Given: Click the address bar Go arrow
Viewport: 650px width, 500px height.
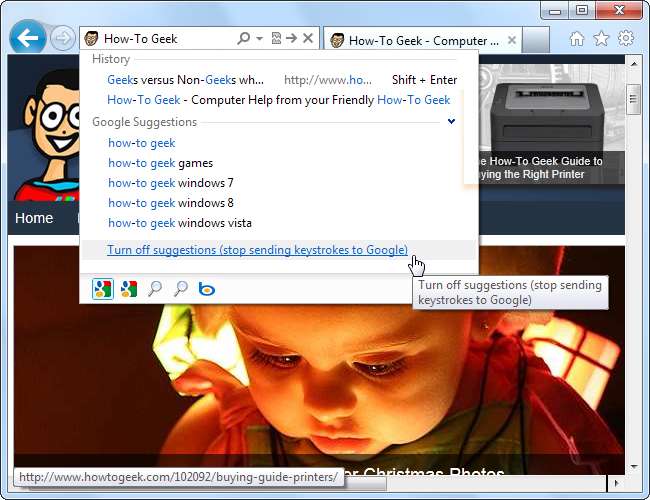Looking at the screenshot, I should click(291, 38).
